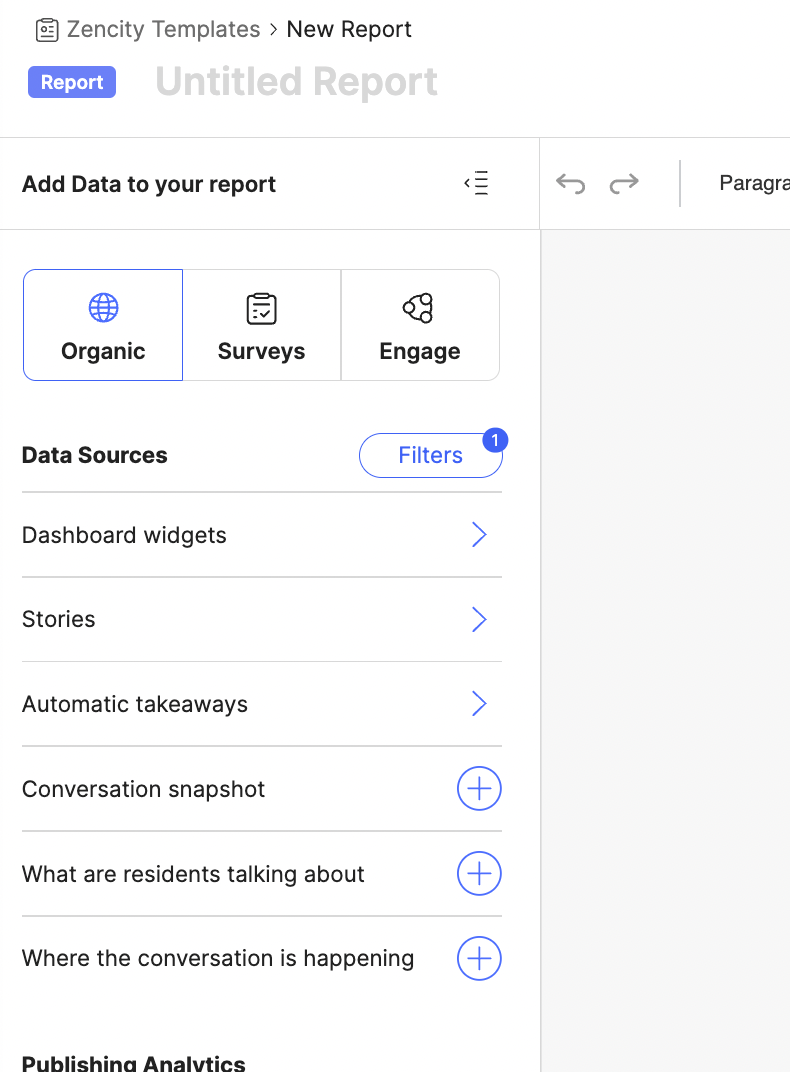Click the filter count badge

(x=495, y=440)
